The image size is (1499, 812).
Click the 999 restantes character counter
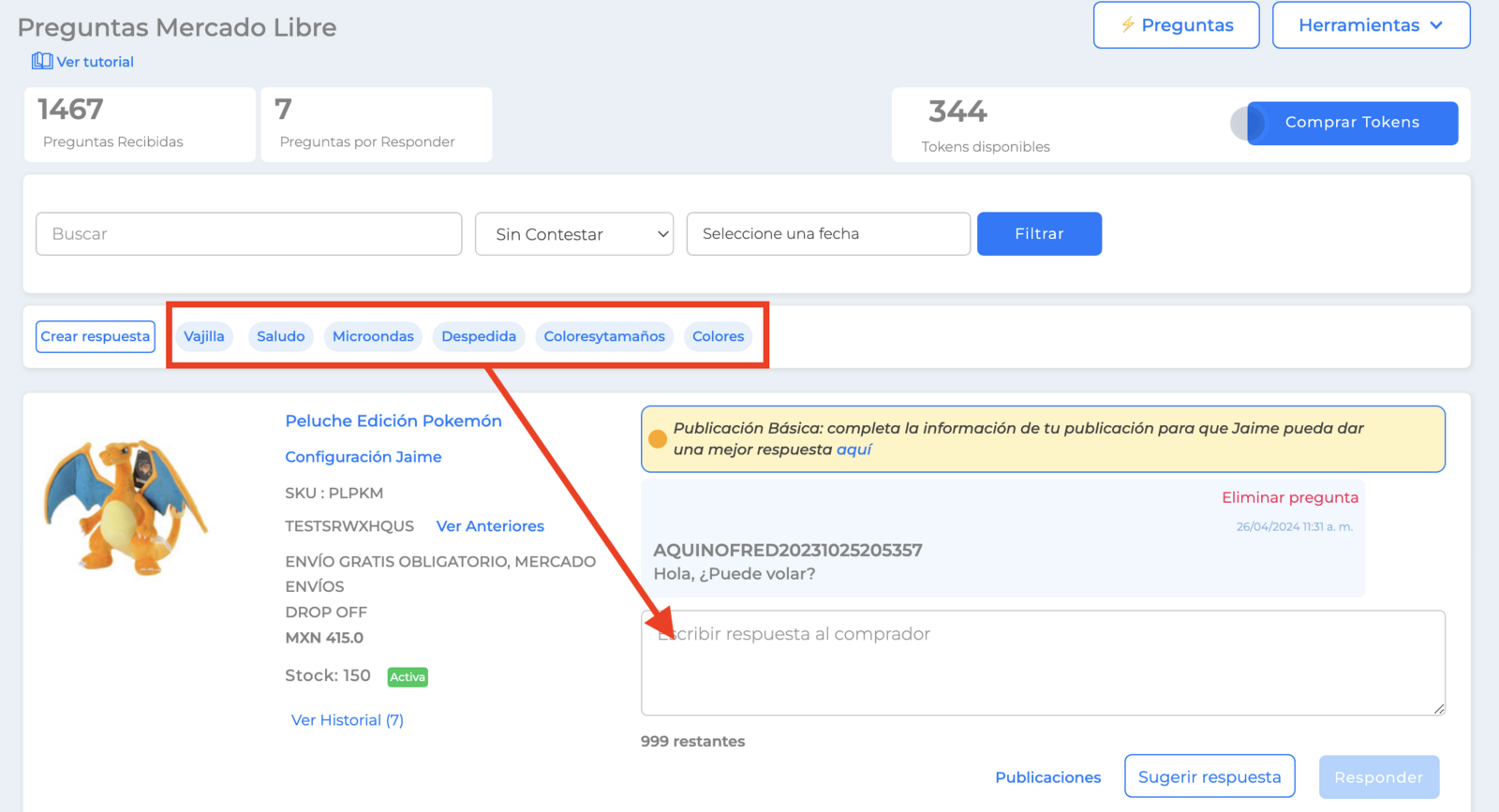tap(693, 742)
